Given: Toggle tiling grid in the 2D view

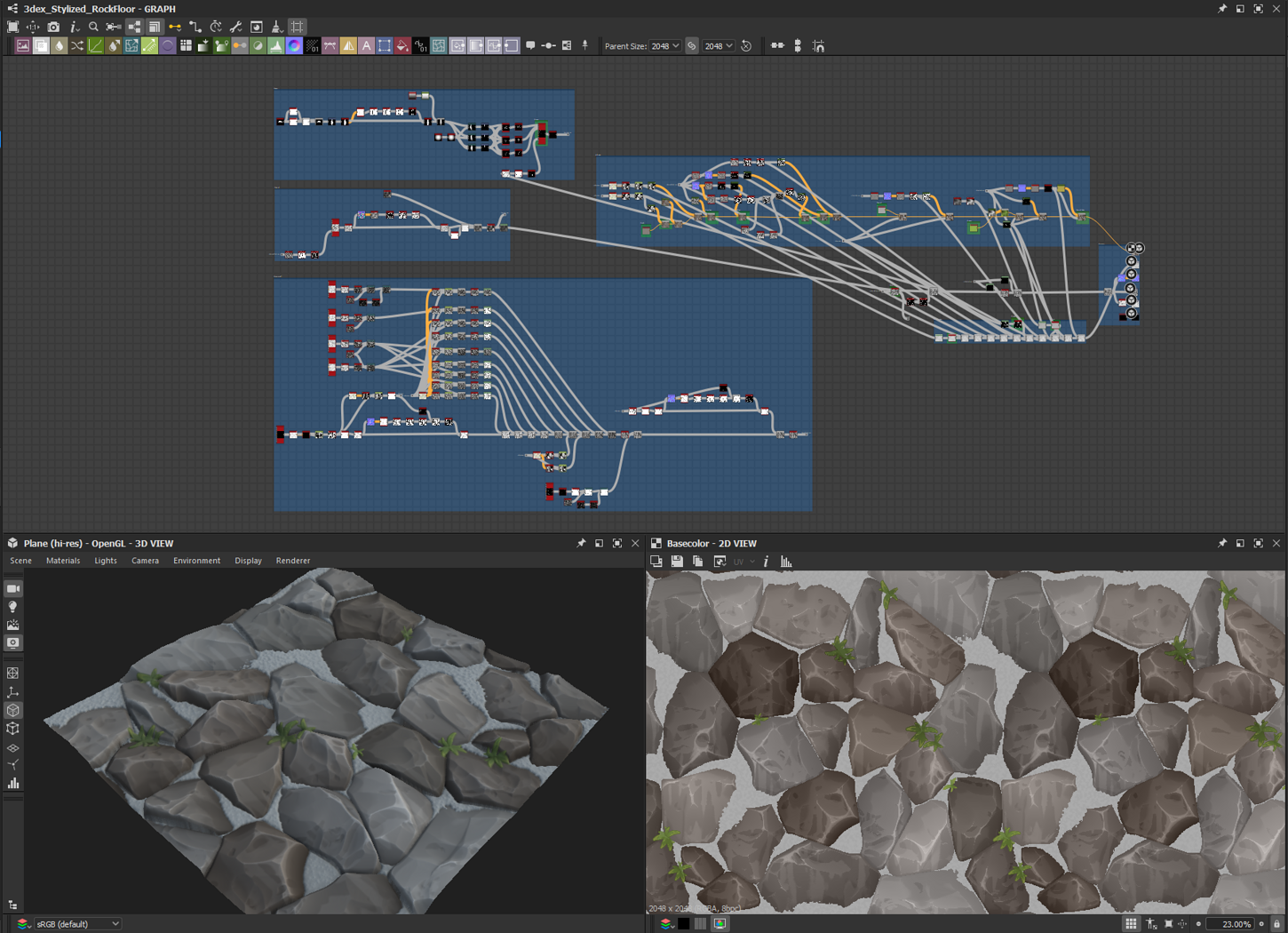Looking at the screenshot, I should pyautogui.click(x=1131, y=924).
